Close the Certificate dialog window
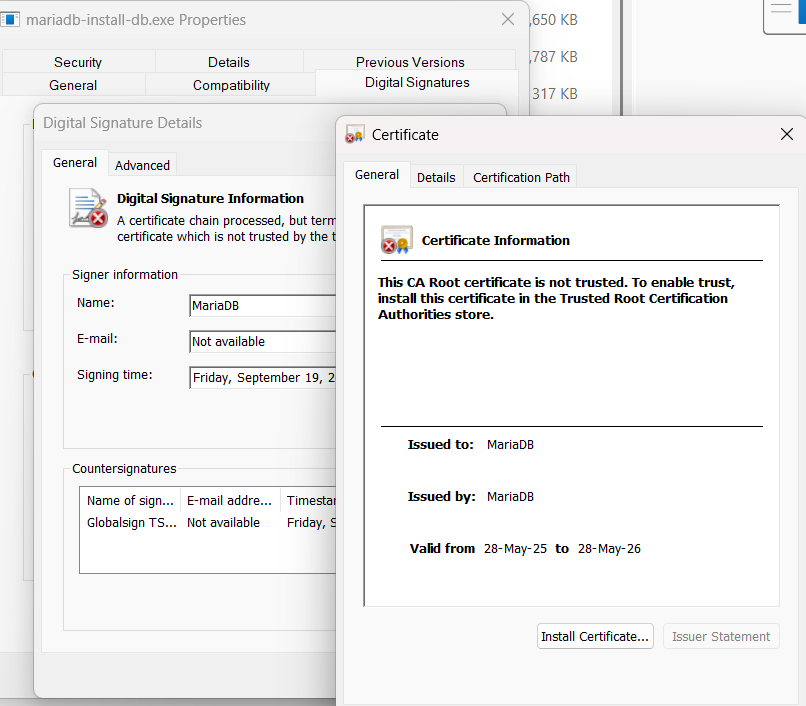This screenshot has height=706, width=806. [786, 135]
